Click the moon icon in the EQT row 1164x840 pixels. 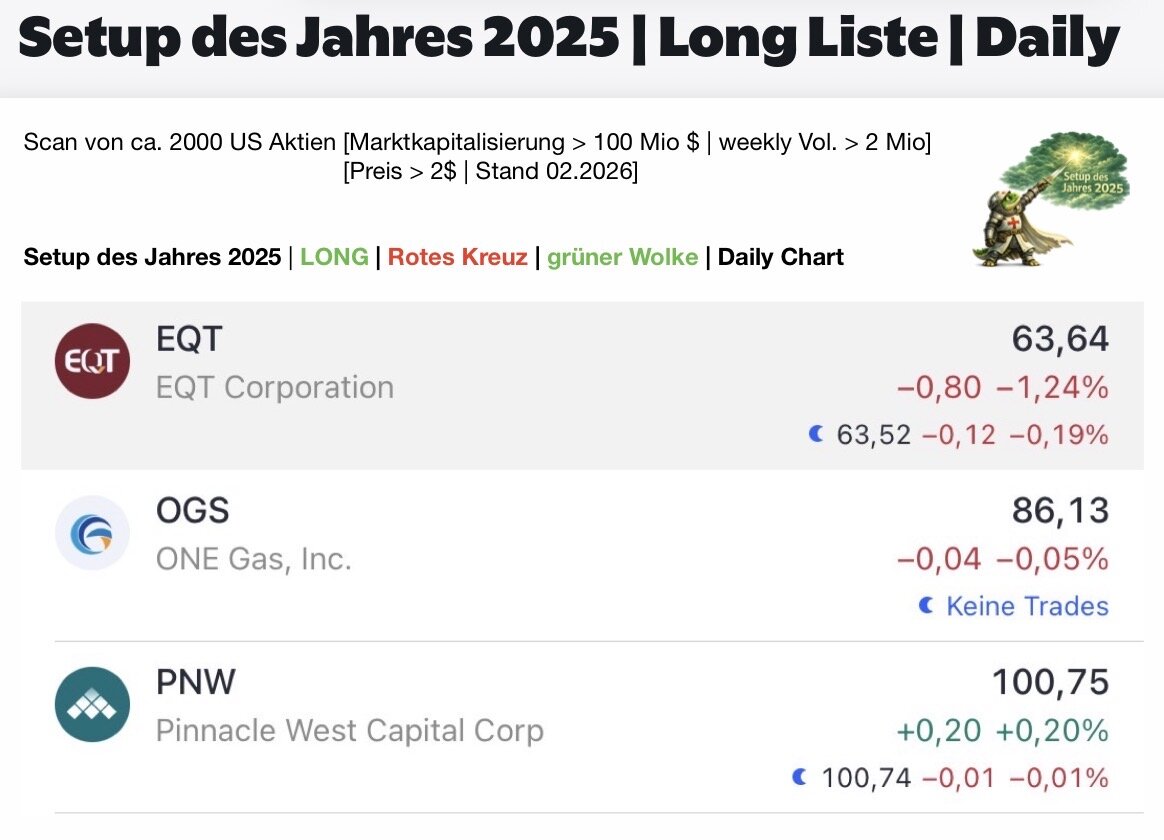(x=816, y=435)
